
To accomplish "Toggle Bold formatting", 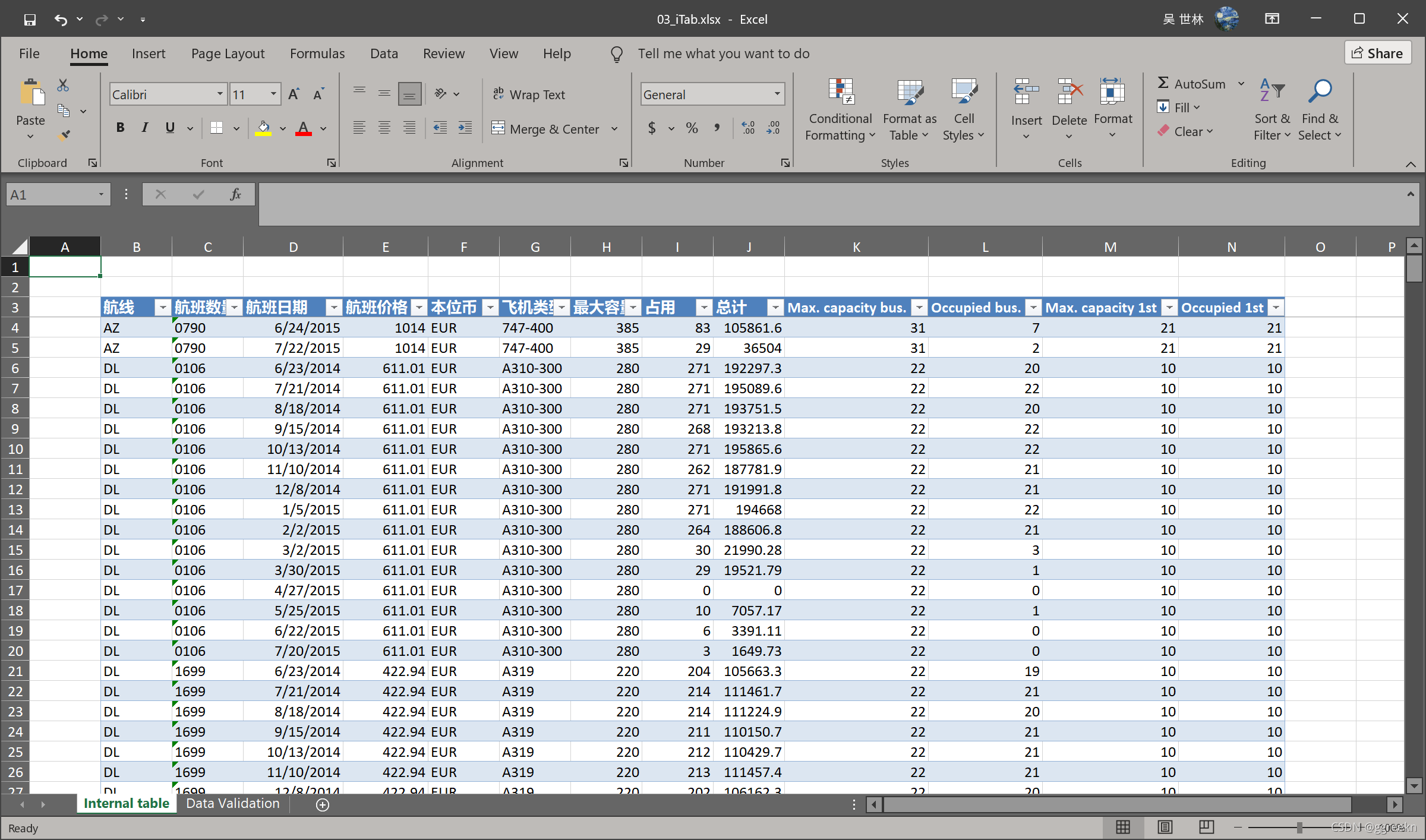I will point(121,128).
